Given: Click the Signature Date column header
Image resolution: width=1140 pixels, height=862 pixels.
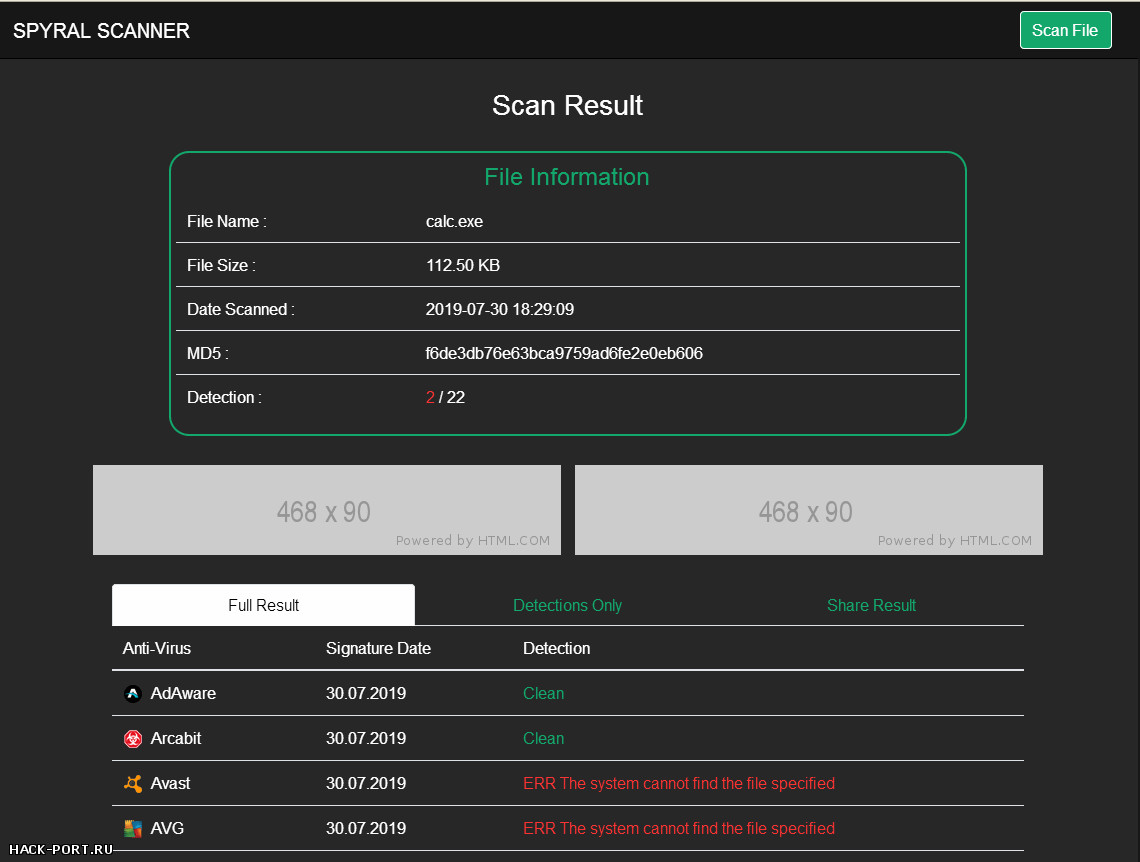Looking at the screenshot, I should [378, 648].
